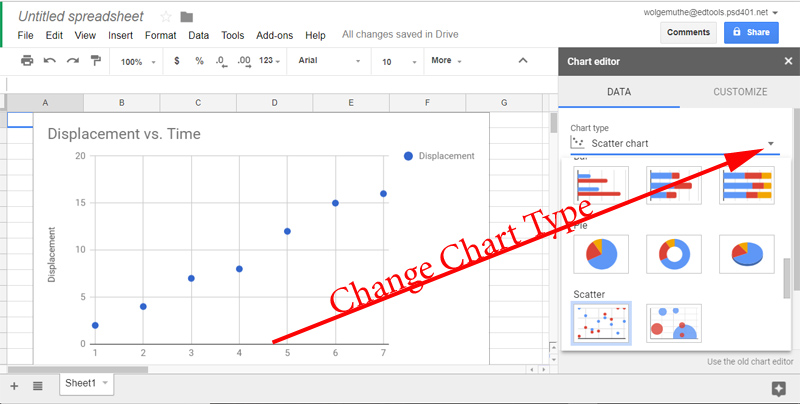Star the Untitled spreadsheet
The image size is (800, 404).
166,17
